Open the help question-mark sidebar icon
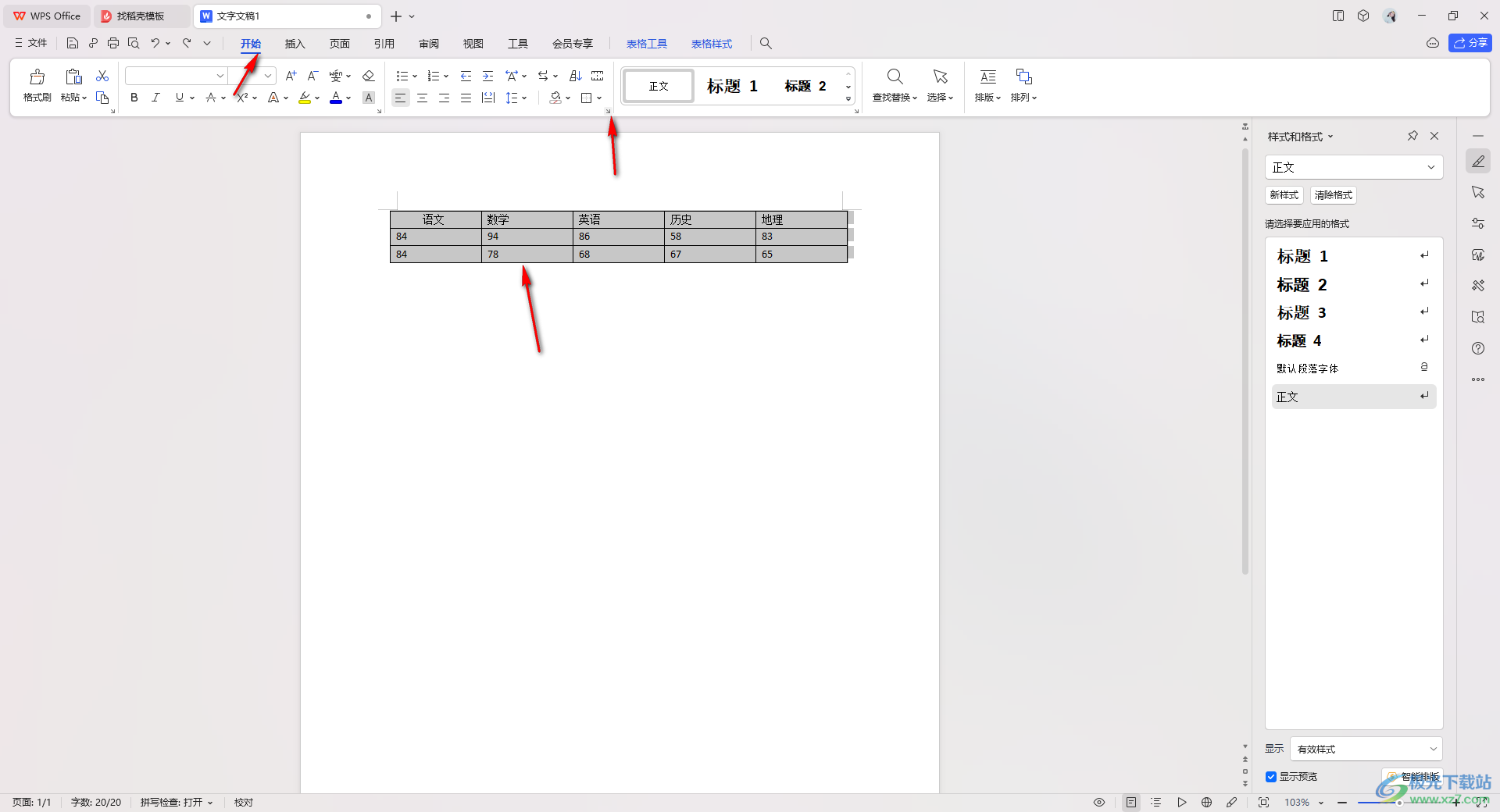1500x812 pixels. click(1478, 348)
